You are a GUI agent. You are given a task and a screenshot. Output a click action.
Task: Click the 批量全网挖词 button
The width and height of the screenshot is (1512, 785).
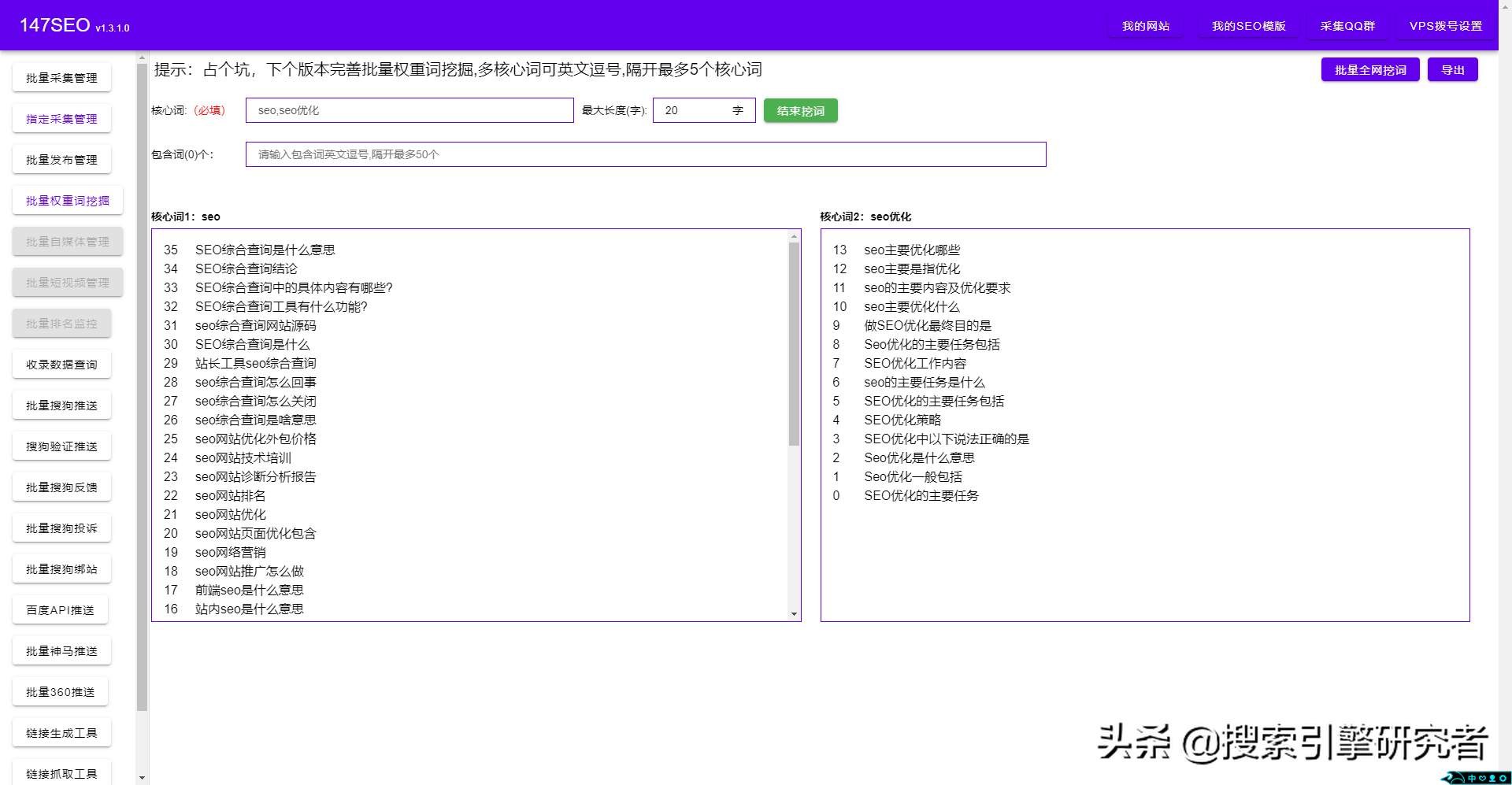coord(1369,69)
